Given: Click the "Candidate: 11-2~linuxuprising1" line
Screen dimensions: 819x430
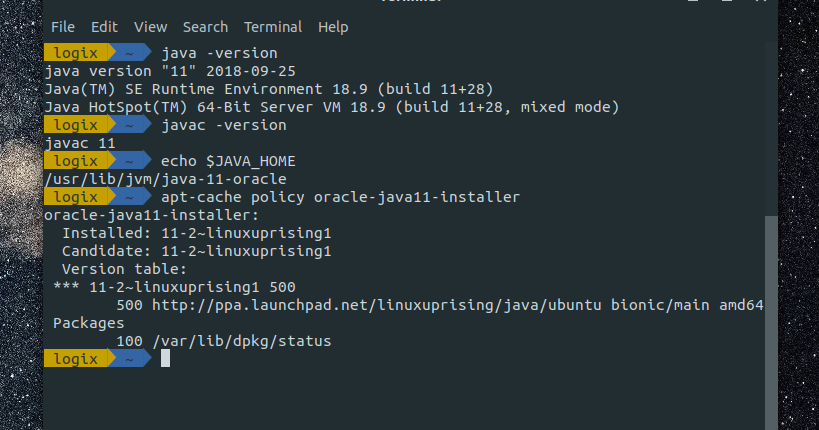Looking at the screenshot, I should pos(196,251).
